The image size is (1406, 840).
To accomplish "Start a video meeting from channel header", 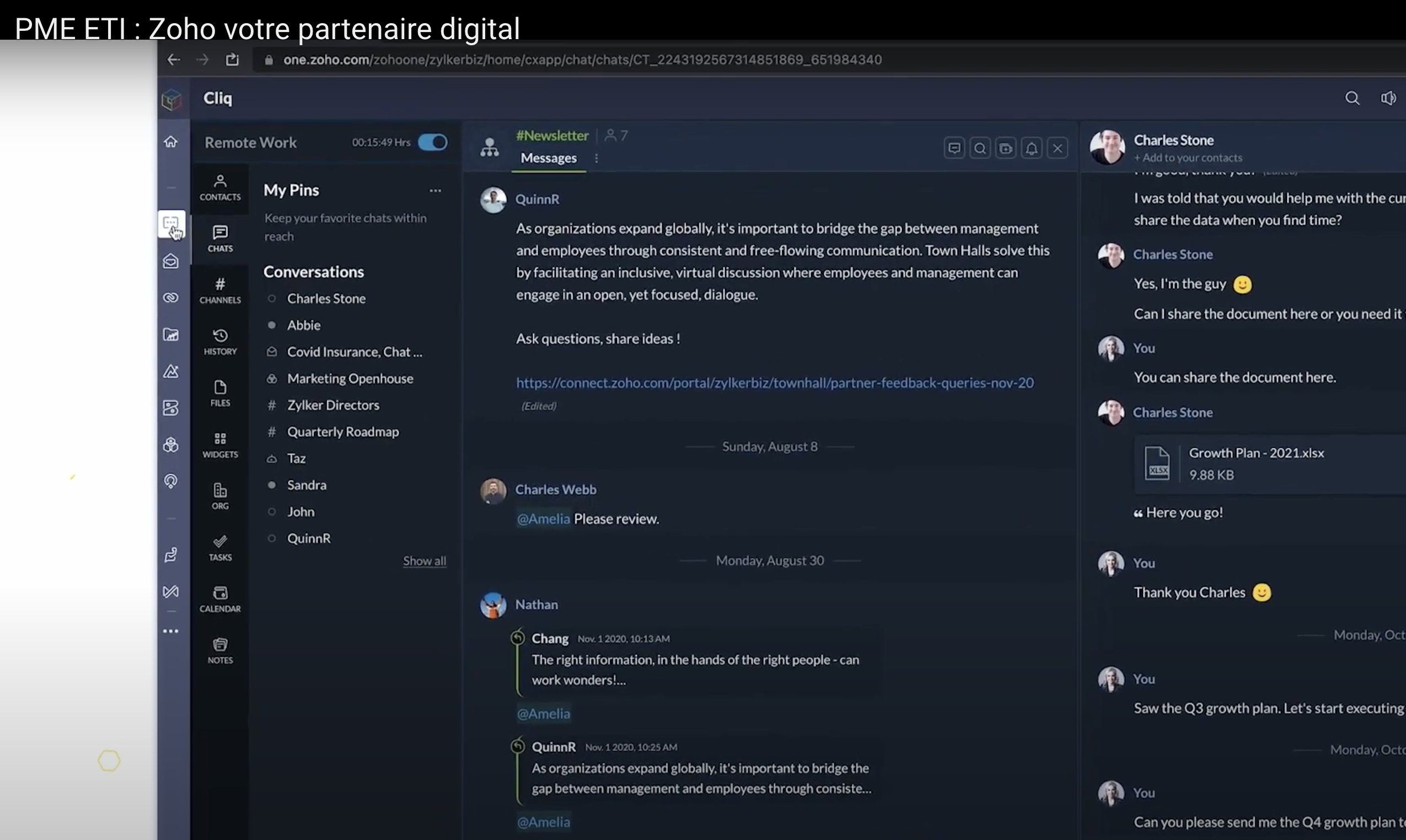I will (1006, 148).
